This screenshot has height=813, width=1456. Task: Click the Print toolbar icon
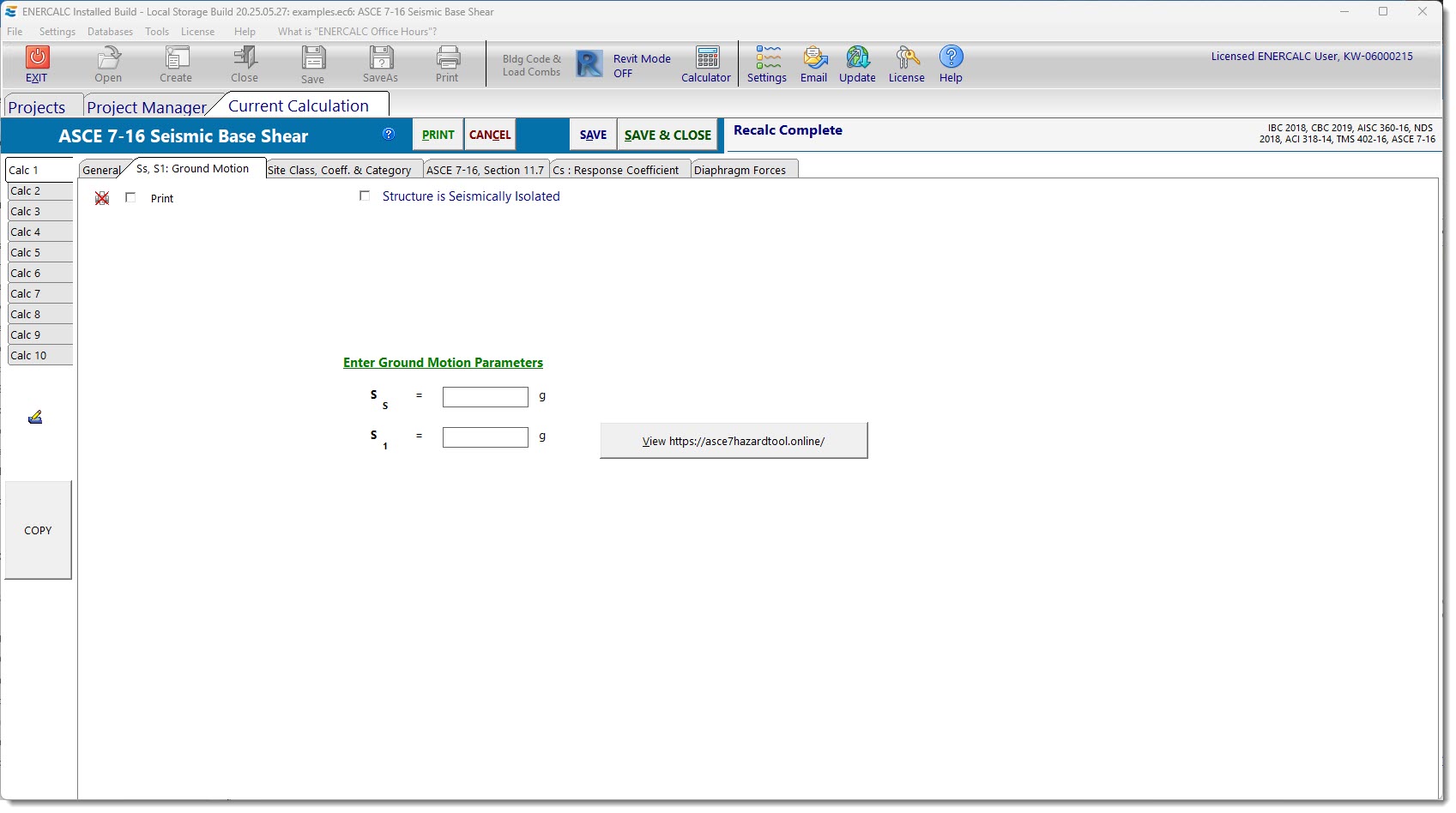click(x=448, y=58)
